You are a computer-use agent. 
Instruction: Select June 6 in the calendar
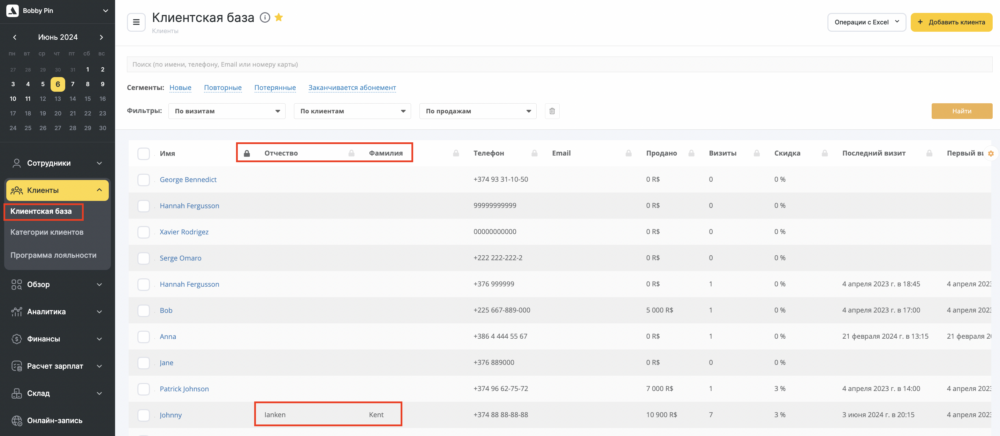click(57, 84)
